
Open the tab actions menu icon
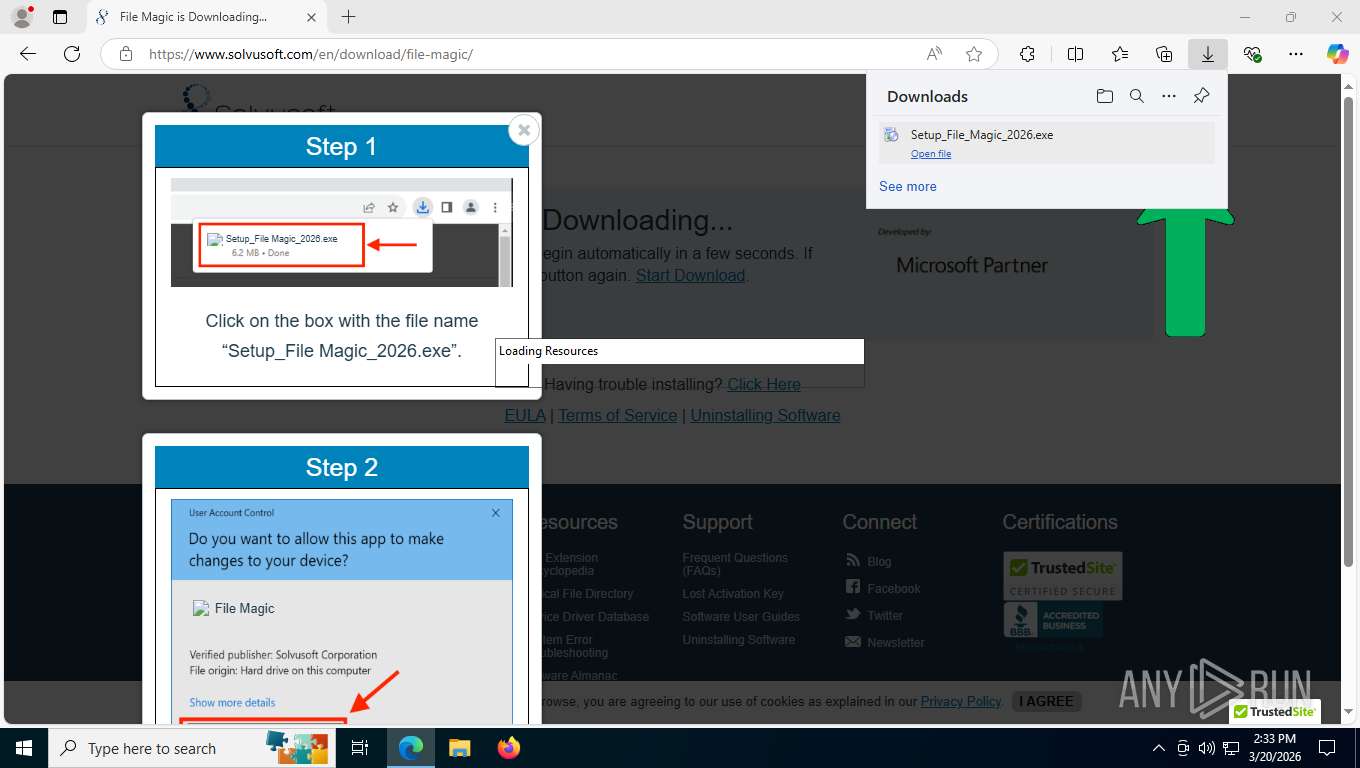[60, 17]
